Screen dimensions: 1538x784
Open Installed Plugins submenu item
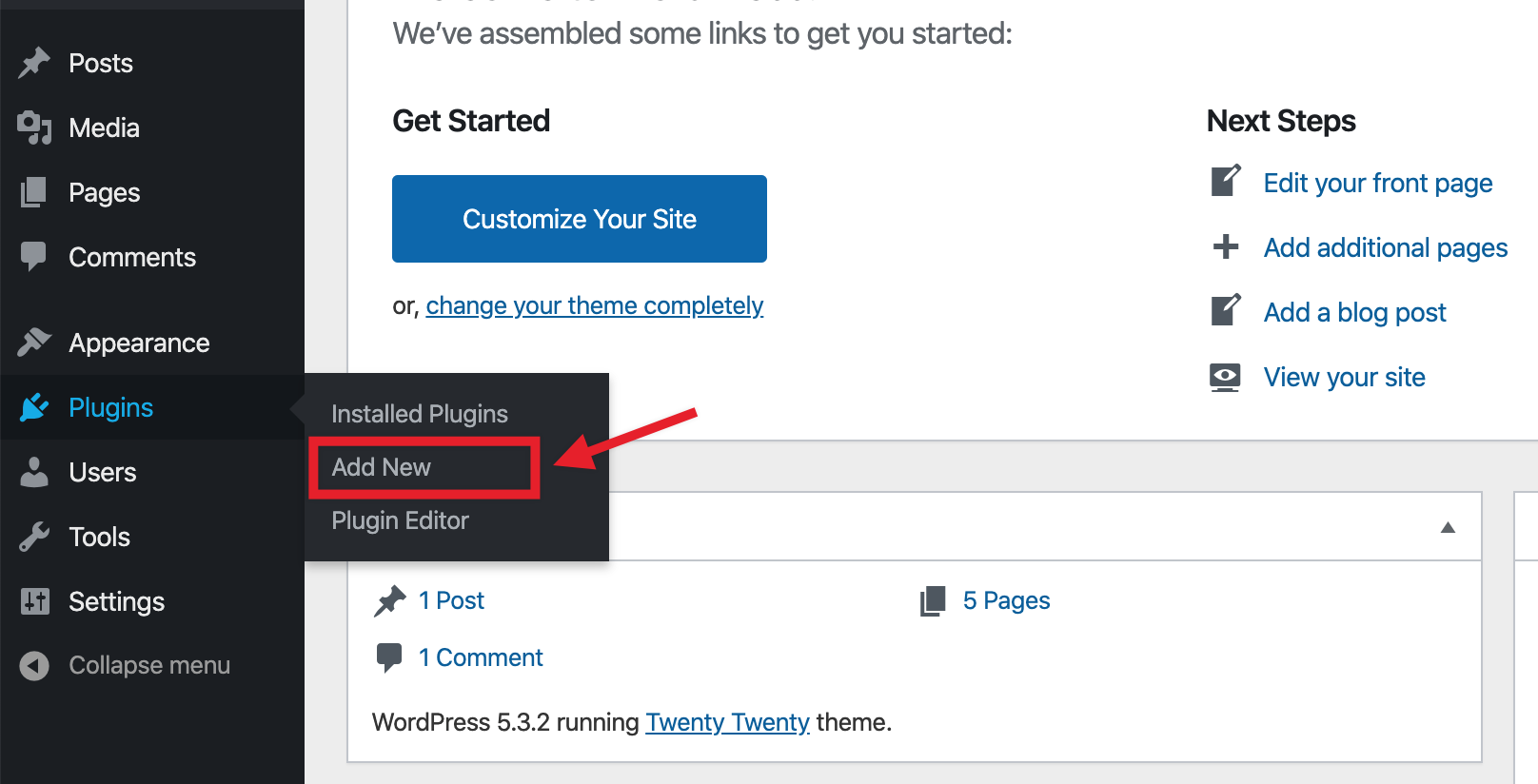point(420,414)
